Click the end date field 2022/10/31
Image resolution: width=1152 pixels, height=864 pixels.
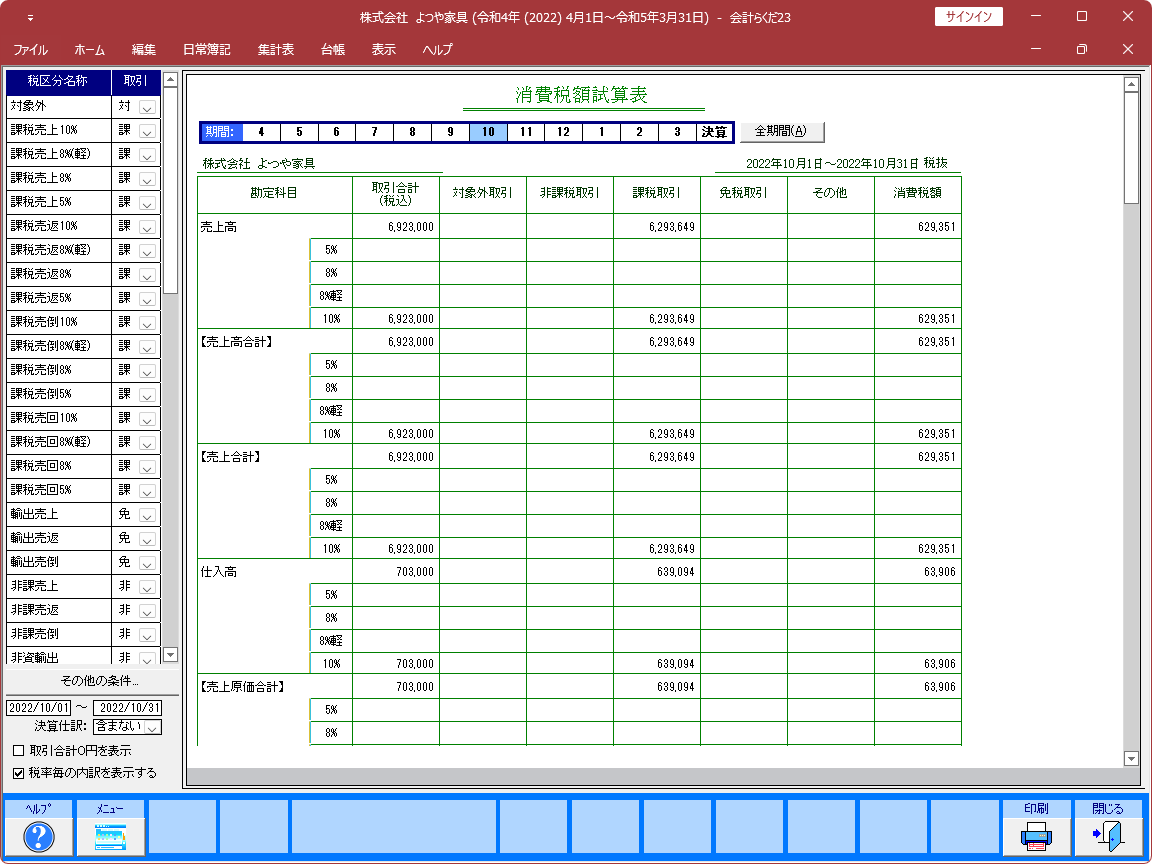pyautogui.click(x=129, y=708)
